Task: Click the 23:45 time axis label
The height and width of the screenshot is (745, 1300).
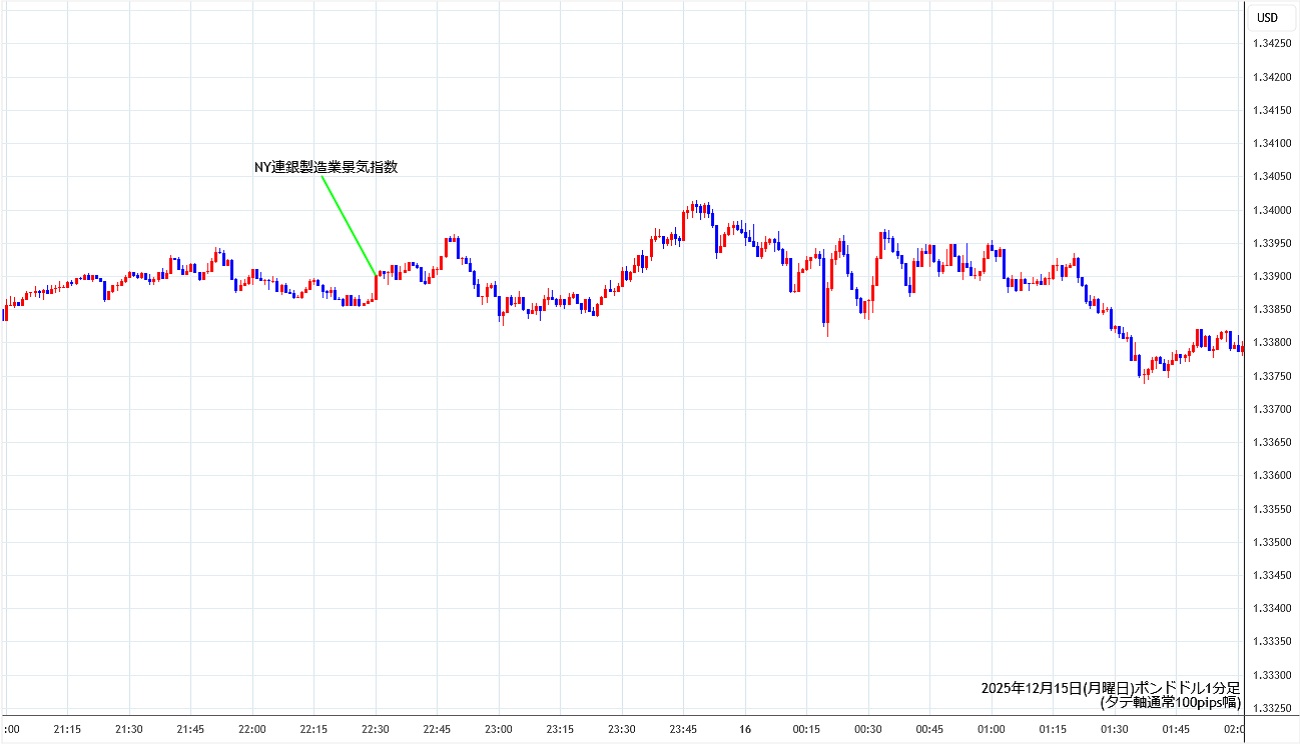Action: pos(683,730)
